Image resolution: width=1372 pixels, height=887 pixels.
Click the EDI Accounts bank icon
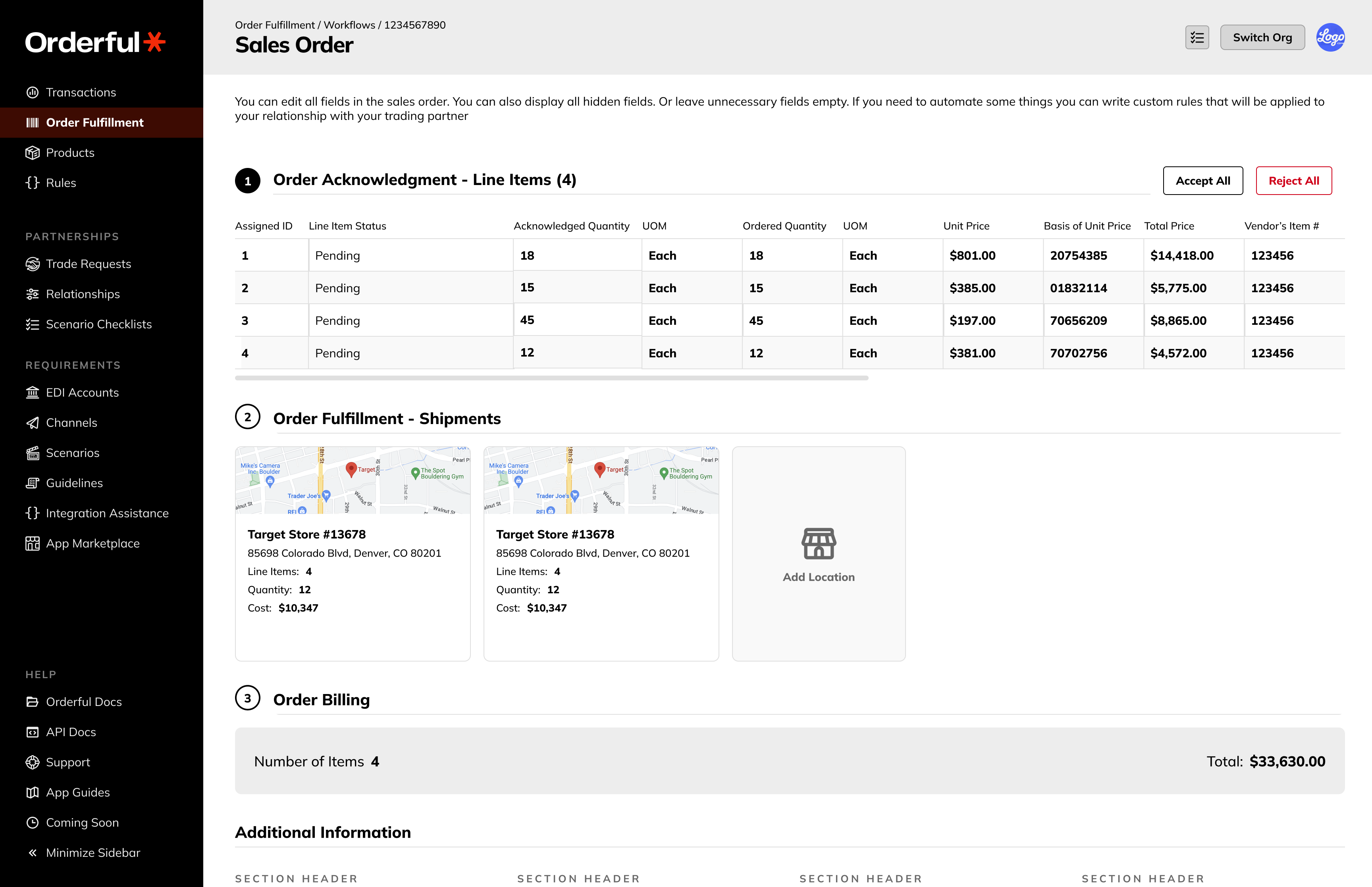pos(32,393)
